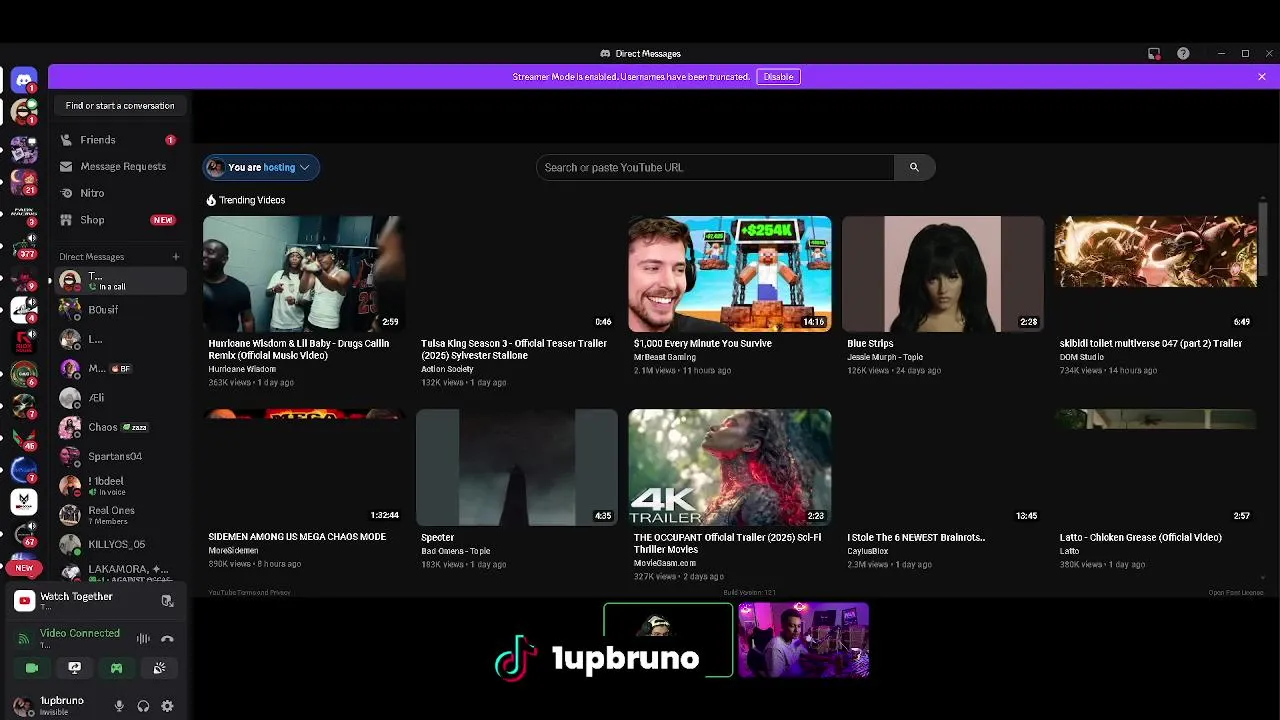Open the Æli direct message
Image resolution: width=1280 pixels, height=720 pixels.
pyautogui.click(x=118, y=398)
